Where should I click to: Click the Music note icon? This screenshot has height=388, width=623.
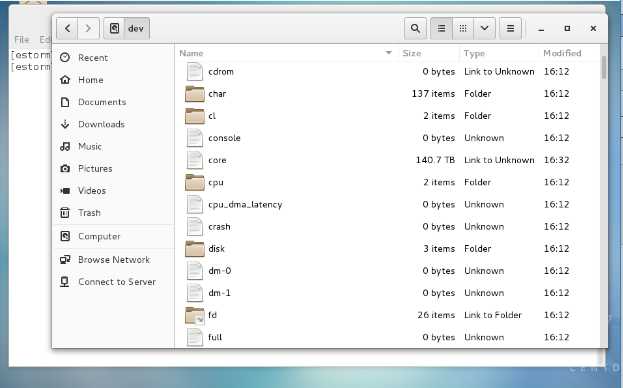65,147
